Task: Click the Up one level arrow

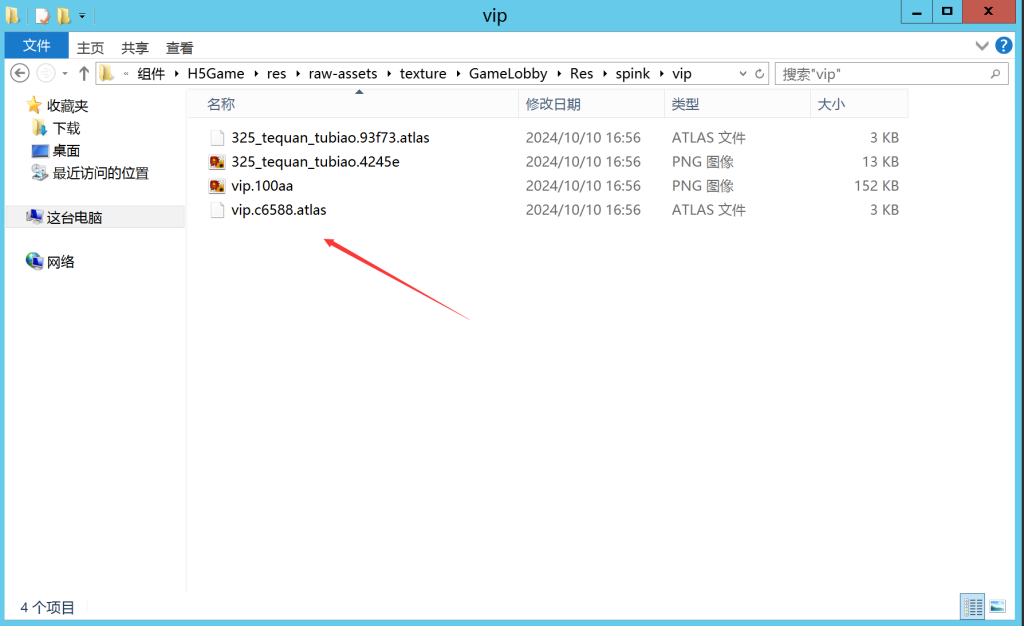Action: [84, 73]
